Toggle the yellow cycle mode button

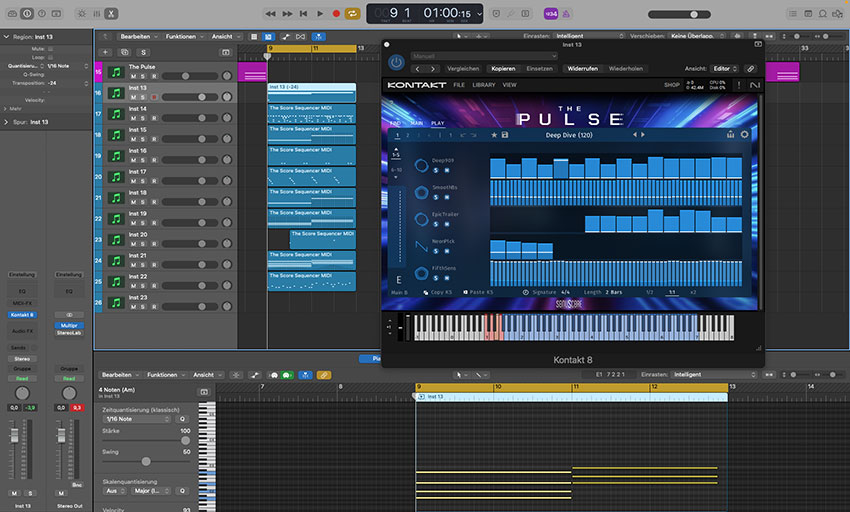352,13
